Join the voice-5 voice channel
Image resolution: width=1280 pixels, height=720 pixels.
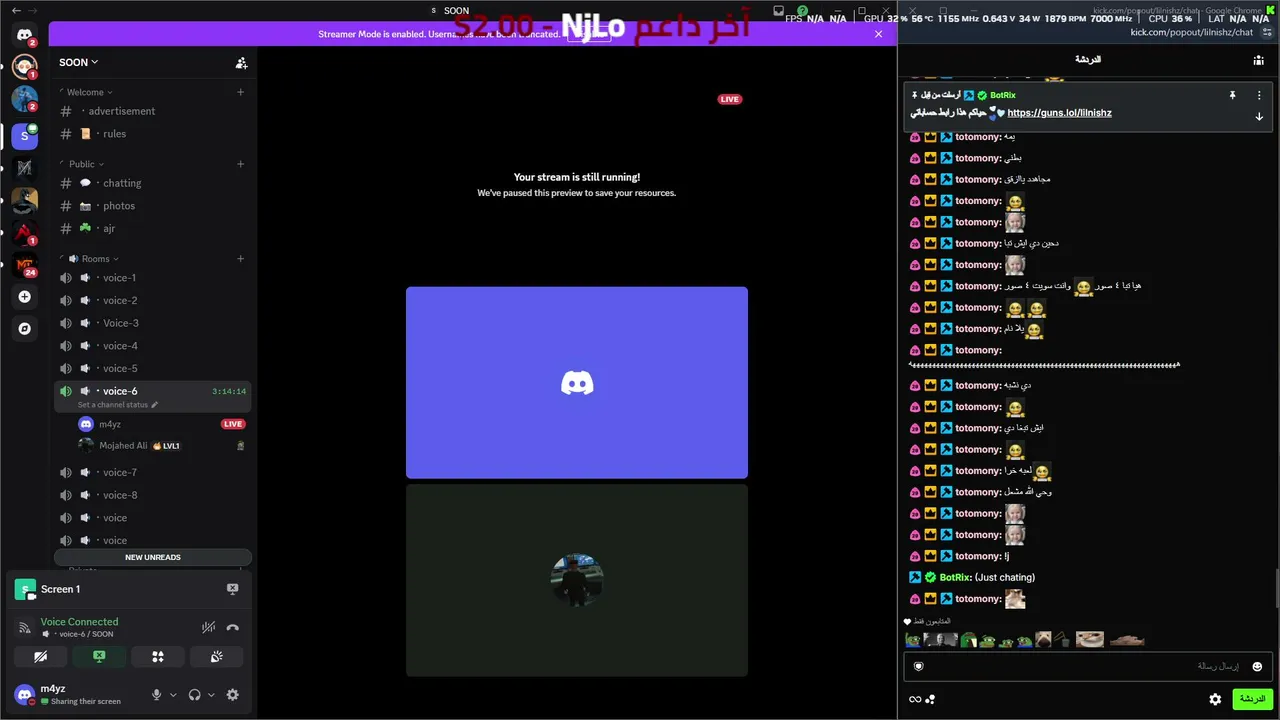152,369
